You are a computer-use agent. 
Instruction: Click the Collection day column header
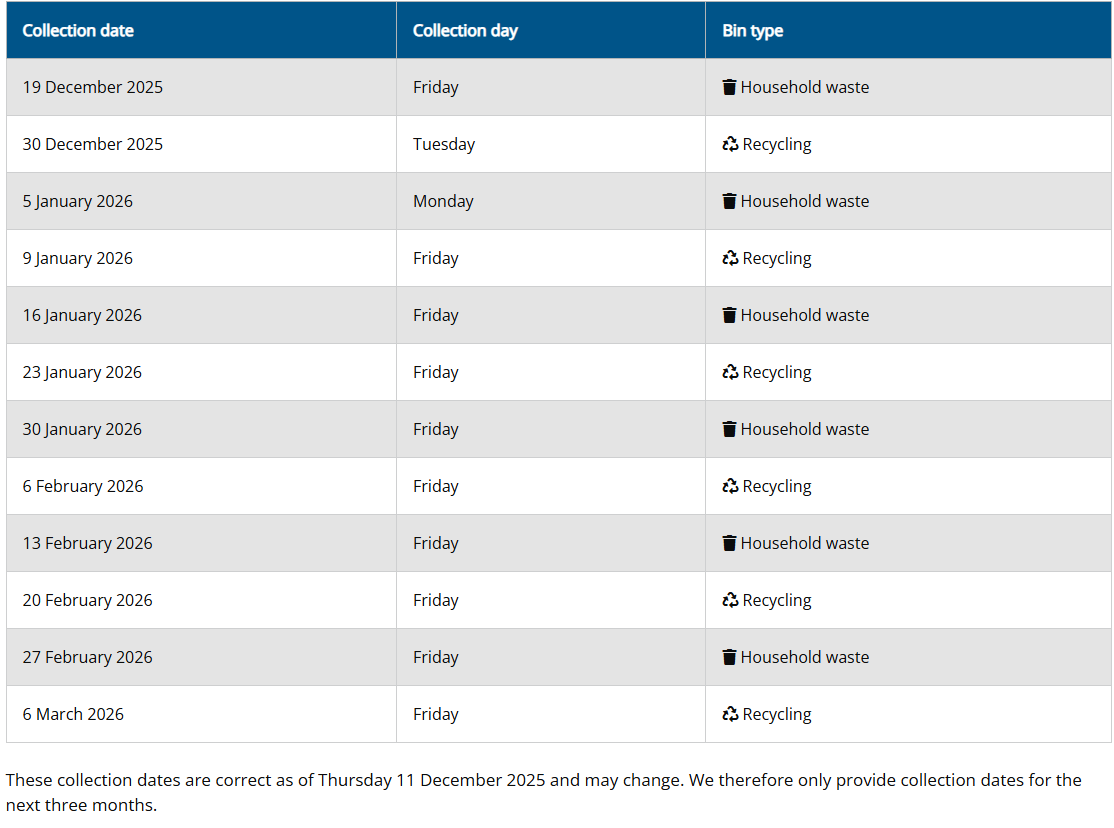pos(465,31)
